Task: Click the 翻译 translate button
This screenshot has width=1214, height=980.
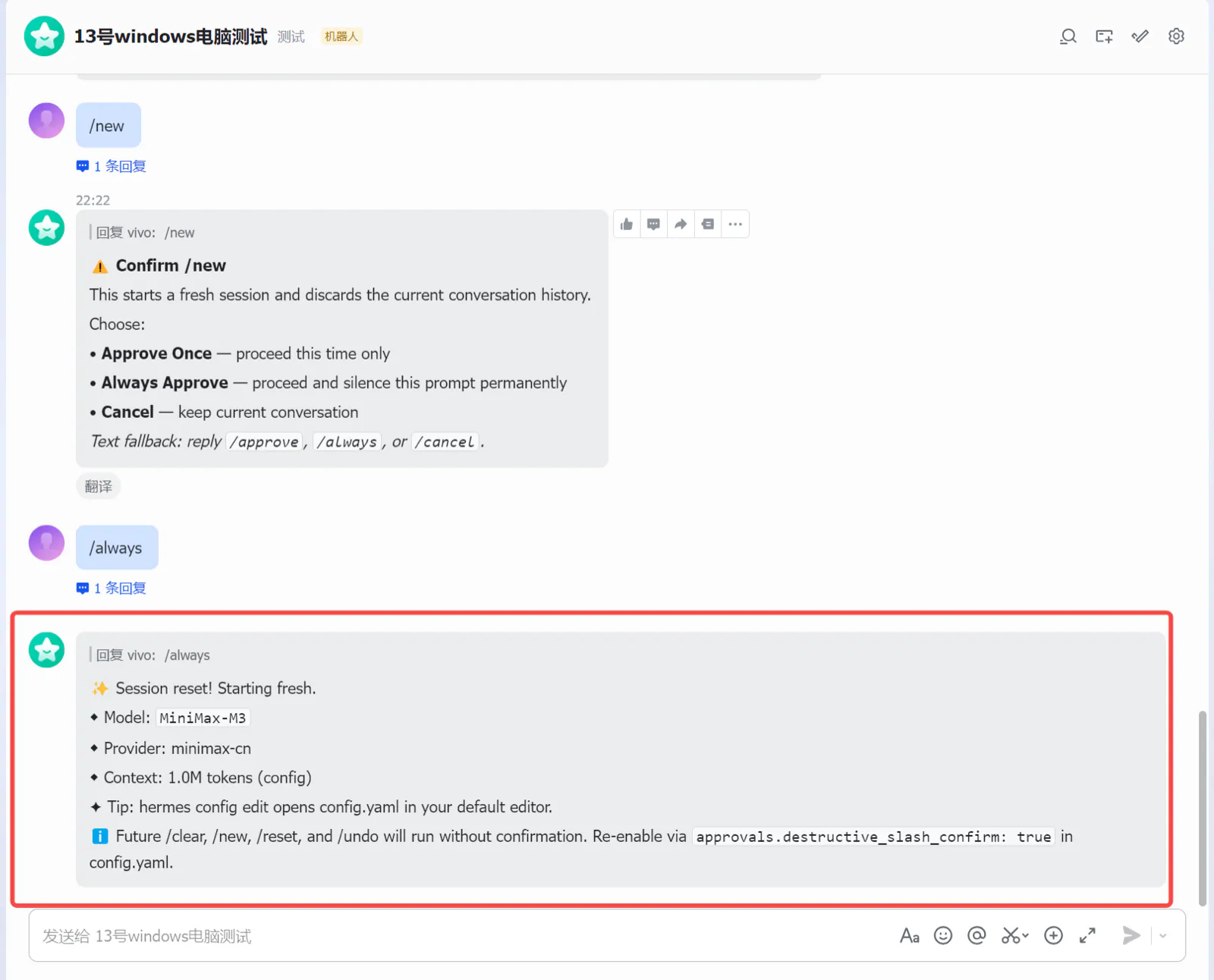Action: [99, 486]
